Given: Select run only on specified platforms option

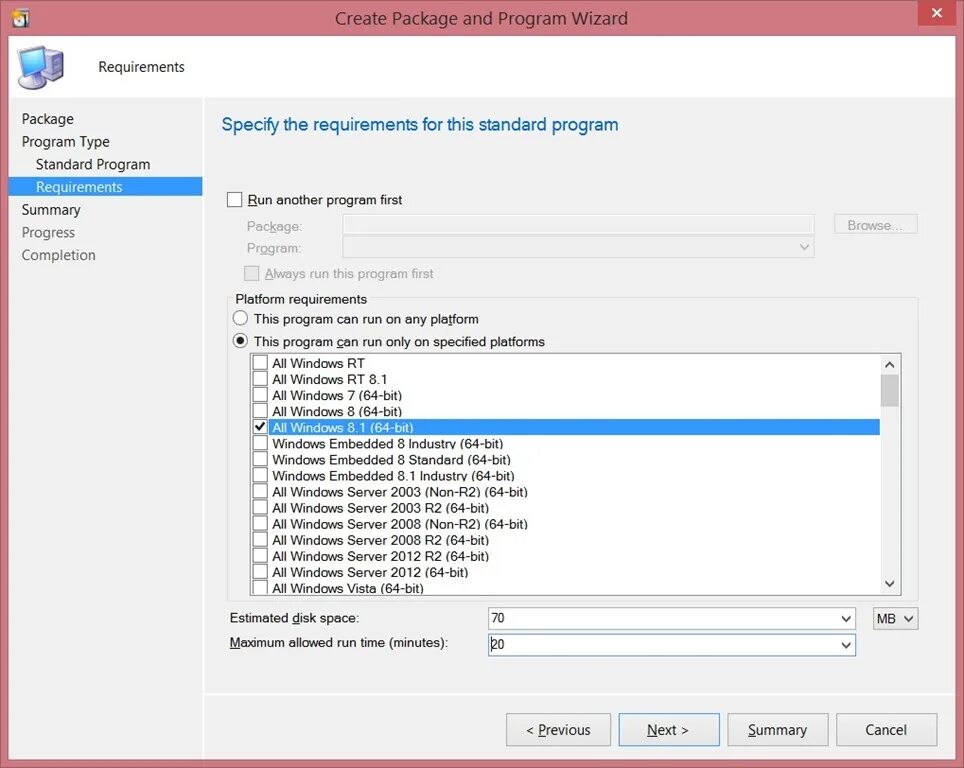Looking at the screenshot, I should (240, 341).
